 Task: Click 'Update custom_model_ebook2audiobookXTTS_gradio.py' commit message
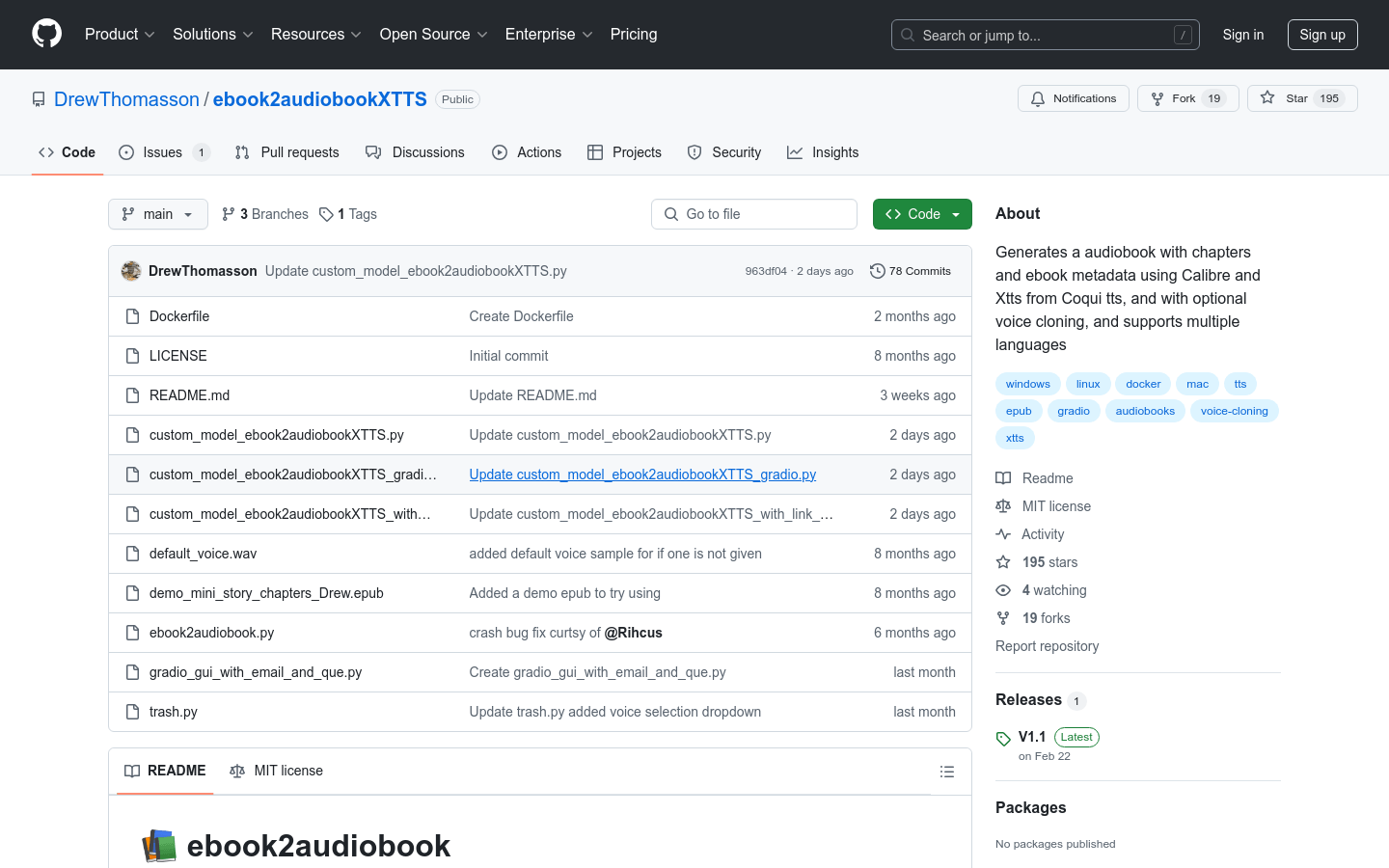coord(642,475)
